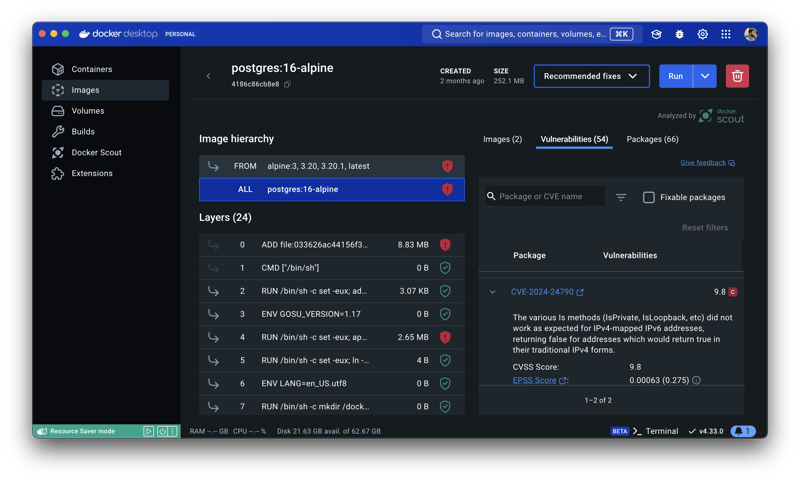Select layer 0 ADD file:033626ac44156f3 row
Viewport: 800px width, 481px height.
[332, 245]
